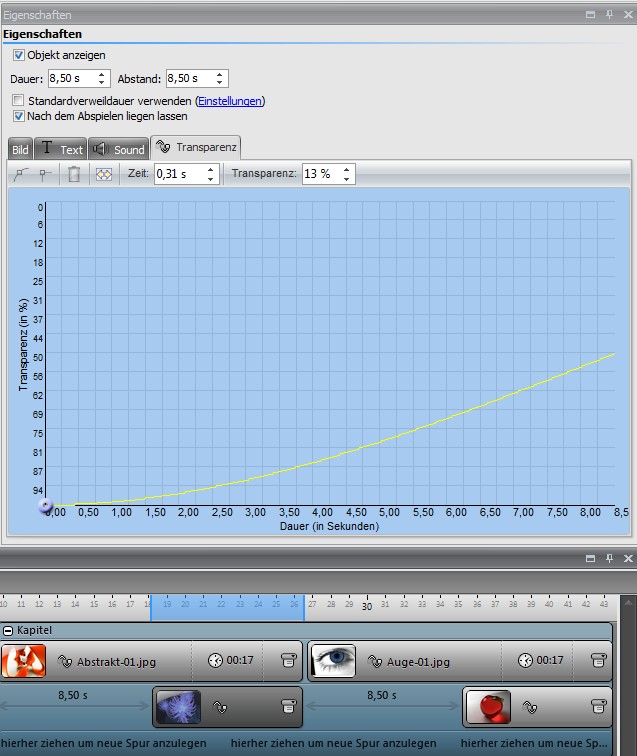Enable 'Standardverweildauer verwenden' checkbox

[19, 101]
